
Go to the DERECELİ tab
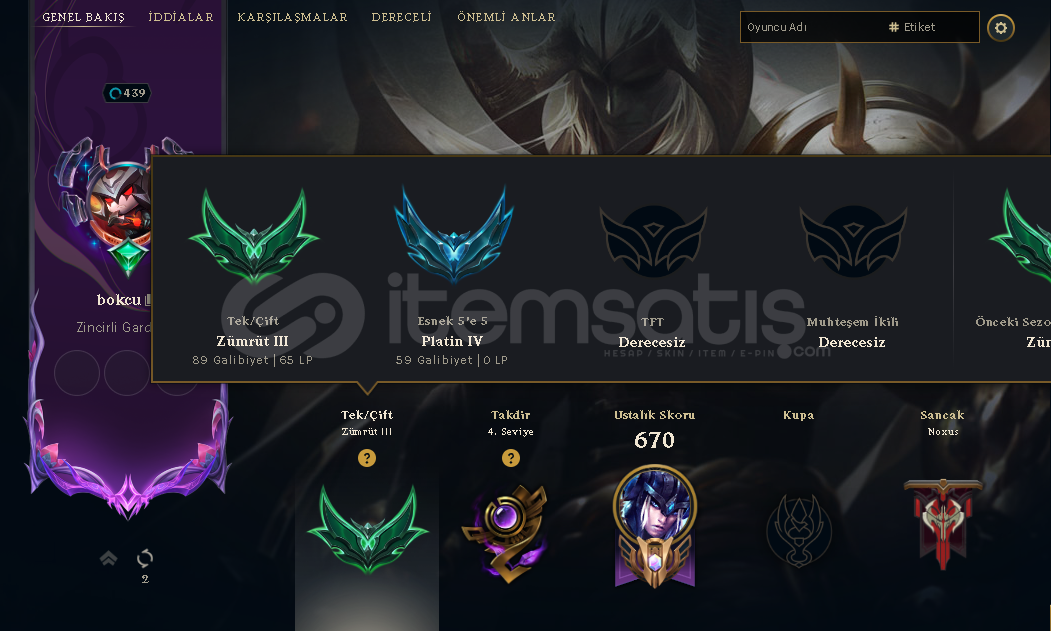(401, 17)
